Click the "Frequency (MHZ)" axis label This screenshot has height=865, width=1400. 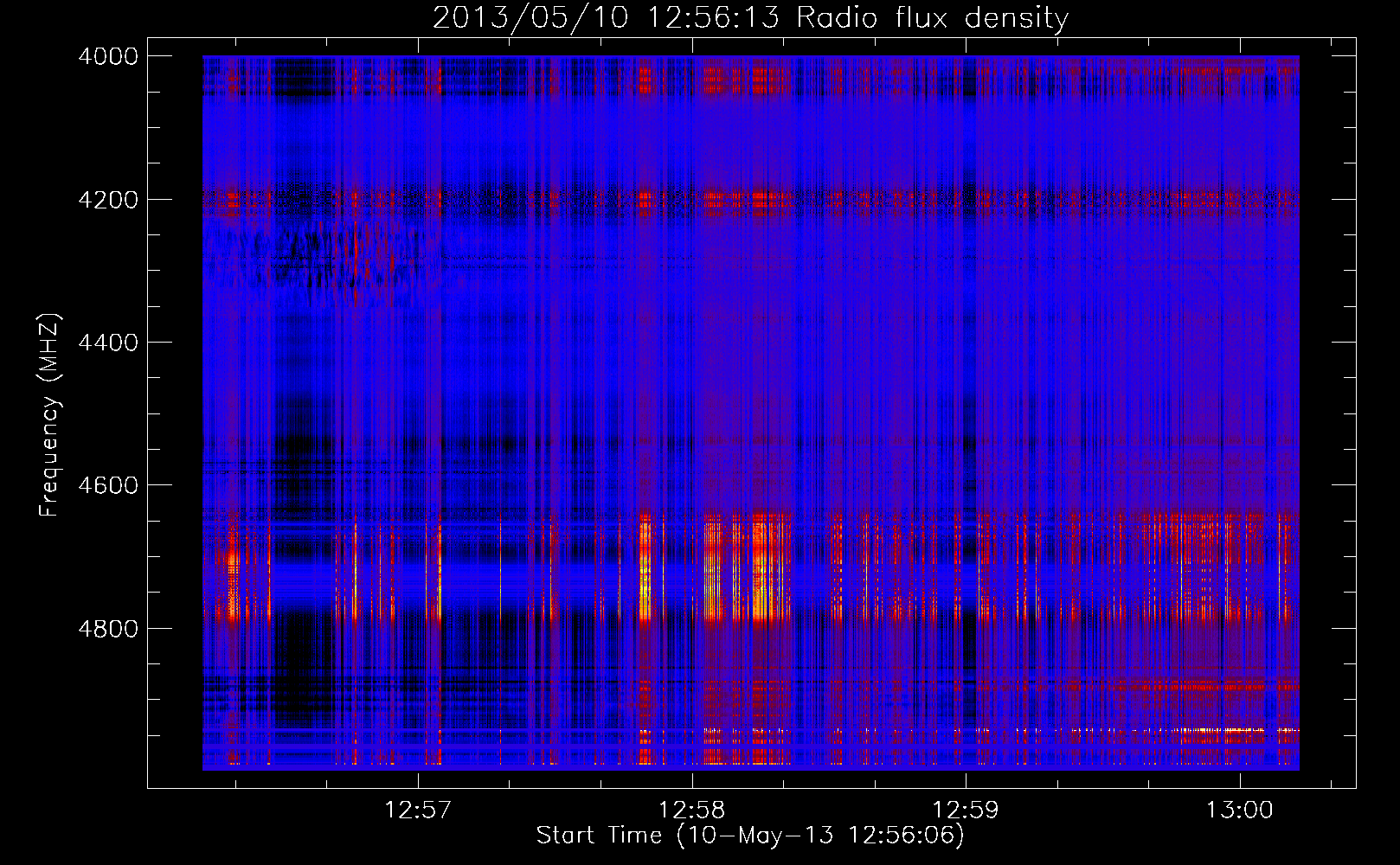pyautogui.click(x=50, y=415)
